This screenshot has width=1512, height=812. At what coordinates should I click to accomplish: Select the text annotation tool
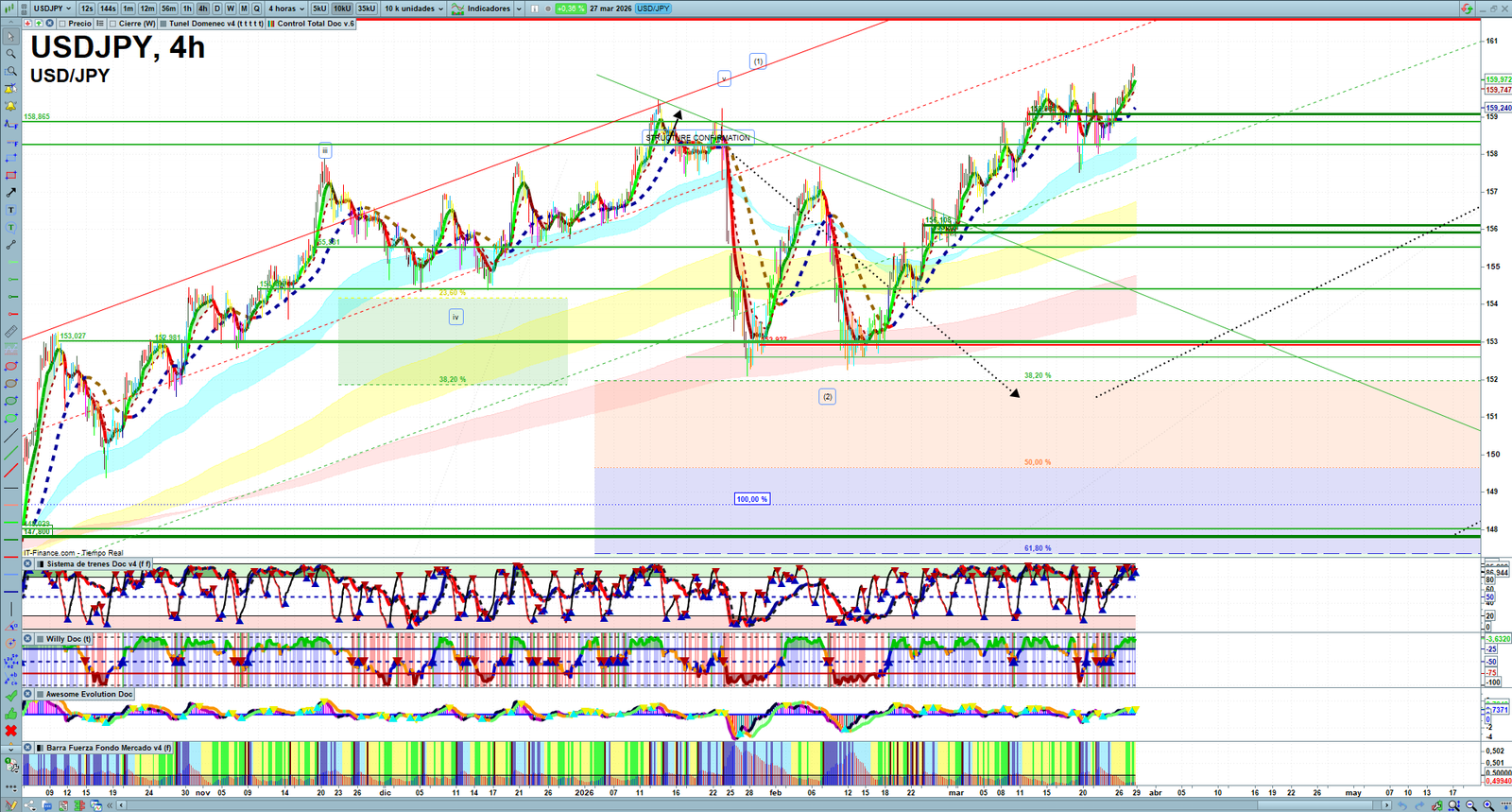pos(10,210)
